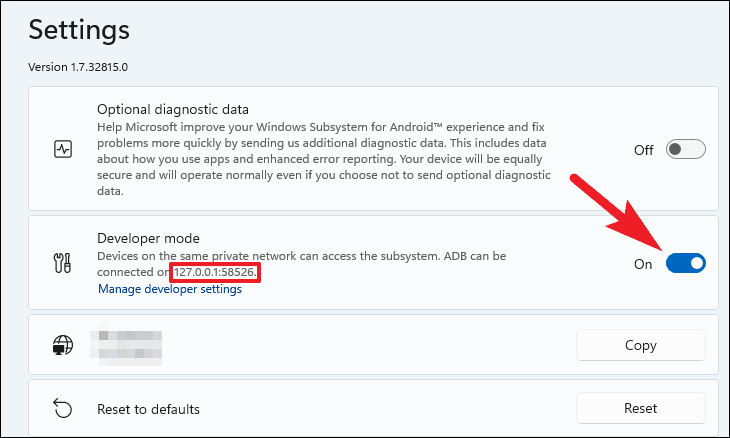Open the Manage developer settings link
This screenshot has width=730, height=438.
[170, 289]
